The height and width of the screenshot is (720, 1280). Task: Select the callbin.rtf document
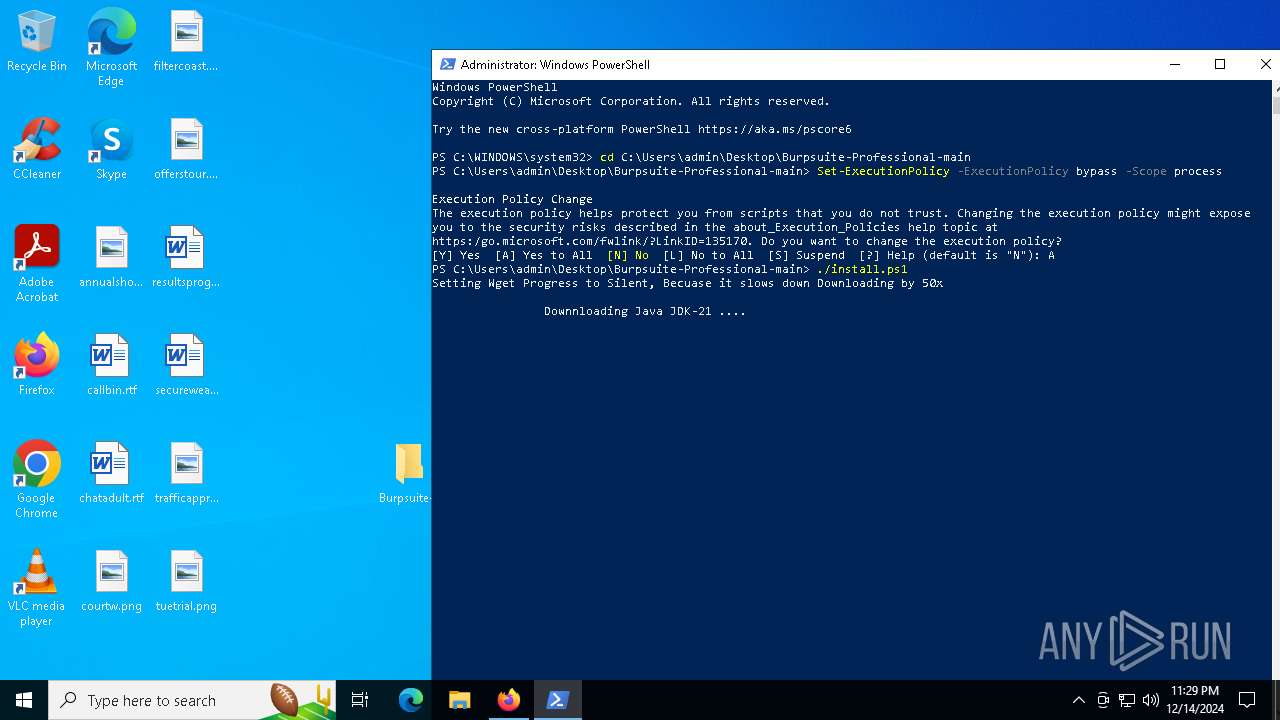(111, 366)
